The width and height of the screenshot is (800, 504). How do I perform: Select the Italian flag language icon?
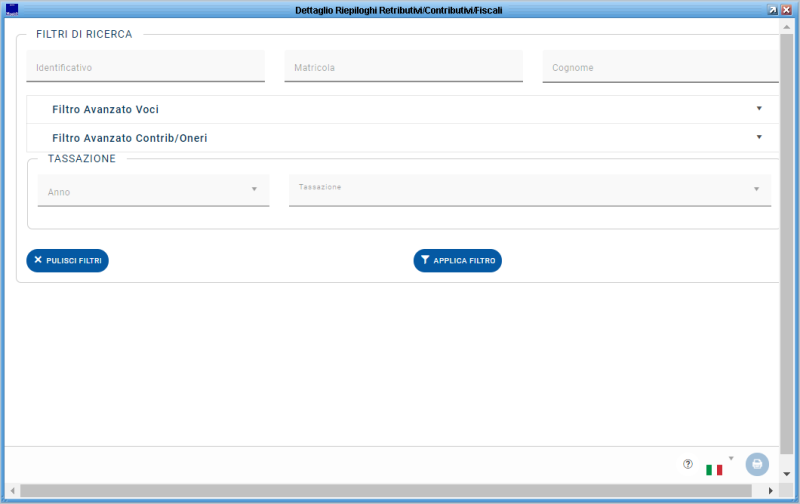tap(714, 470)
